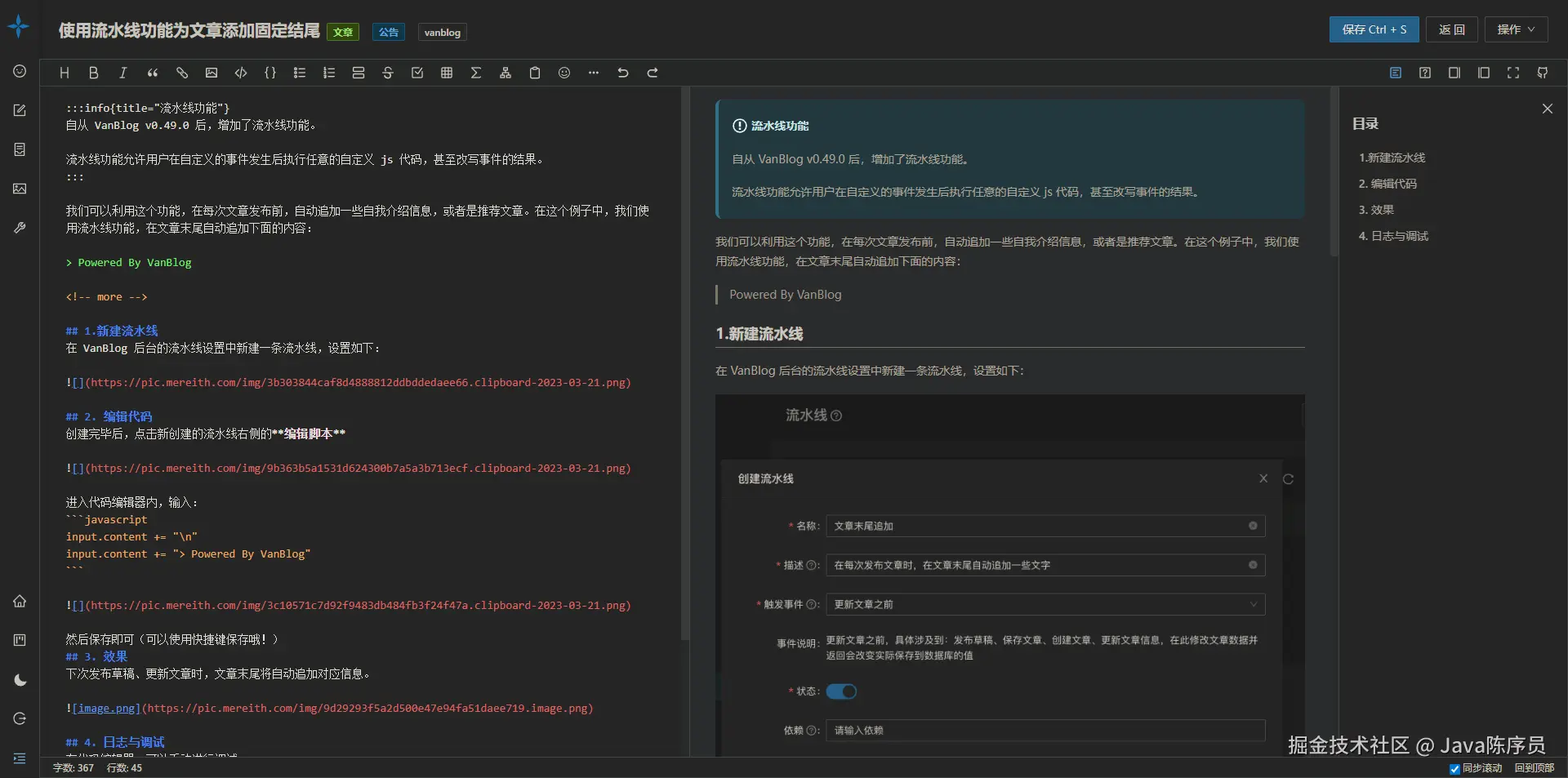Undo the last edit

[623, 73]
